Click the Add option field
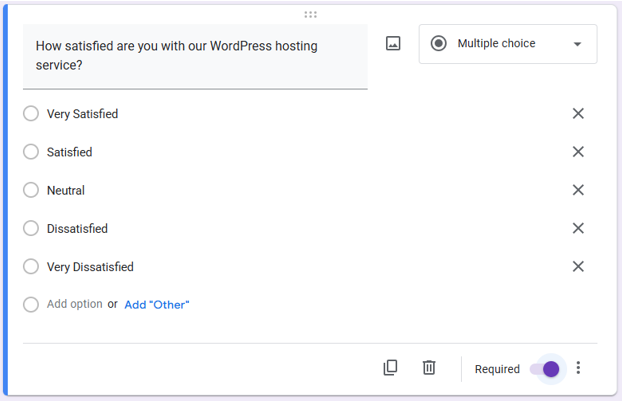This screenshot has height=401, width=622. click(75, 304)
